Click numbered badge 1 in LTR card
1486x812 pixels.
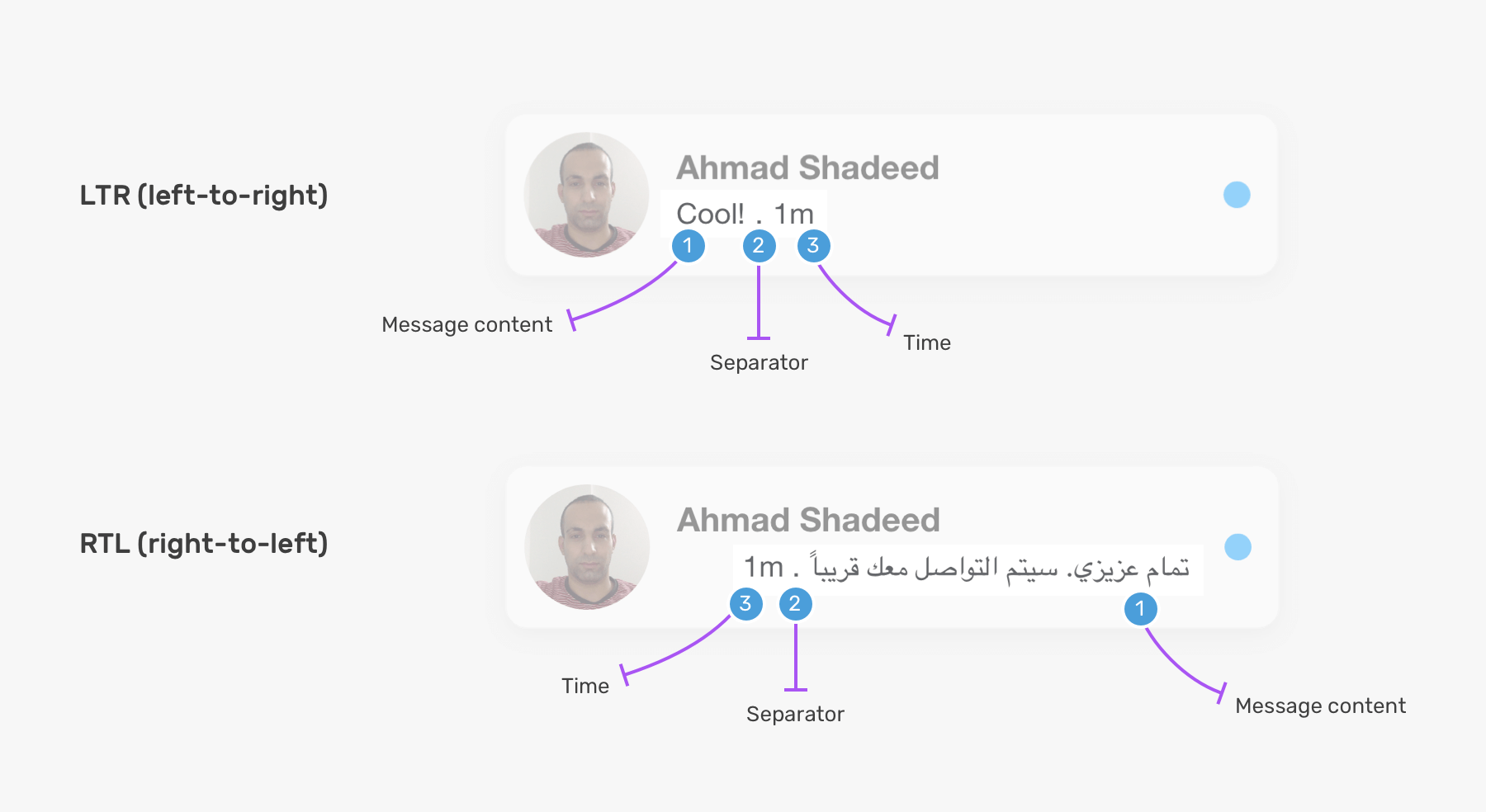click(688, 246)
